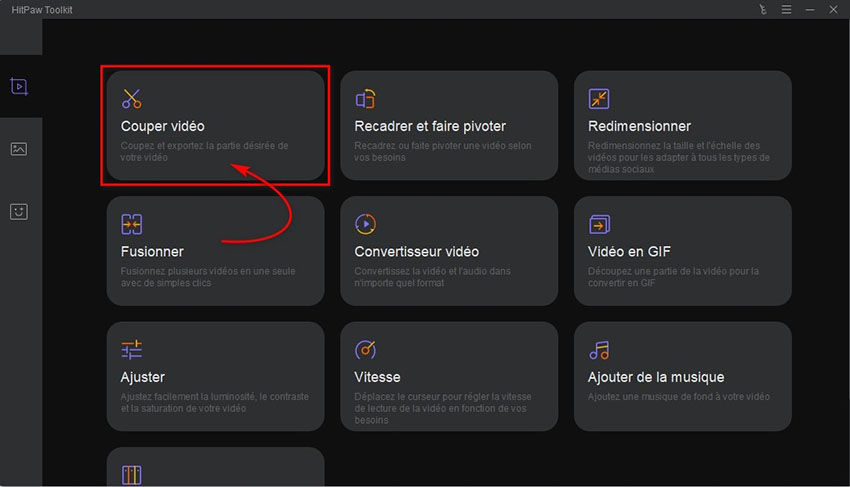Switch to the smiley face sidebar tab

pos(19,212)
